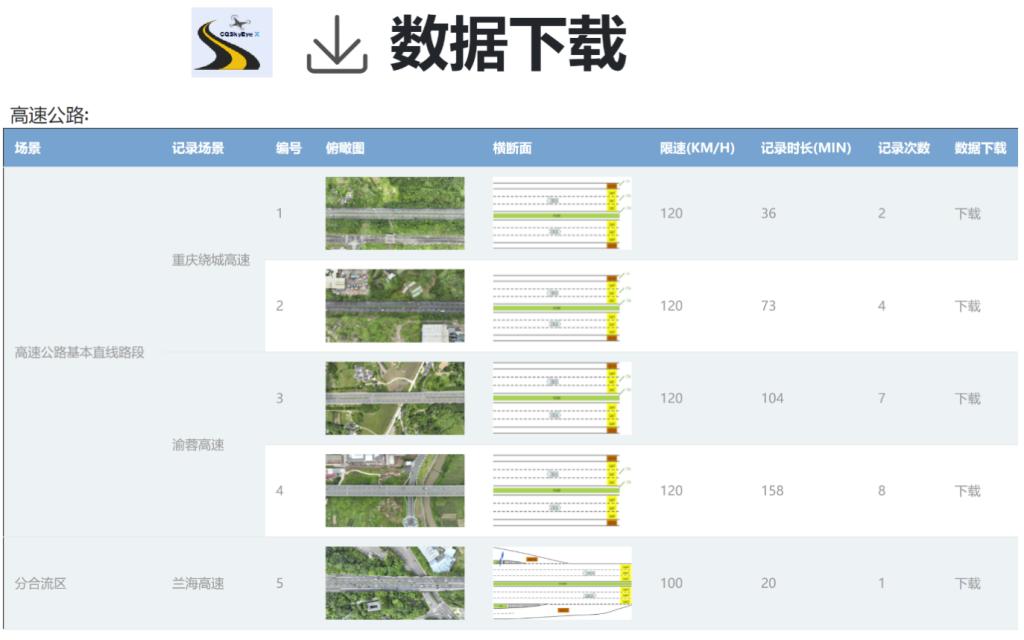
Task: View cross-section diagram of row 3
Action: pos(561,398)
